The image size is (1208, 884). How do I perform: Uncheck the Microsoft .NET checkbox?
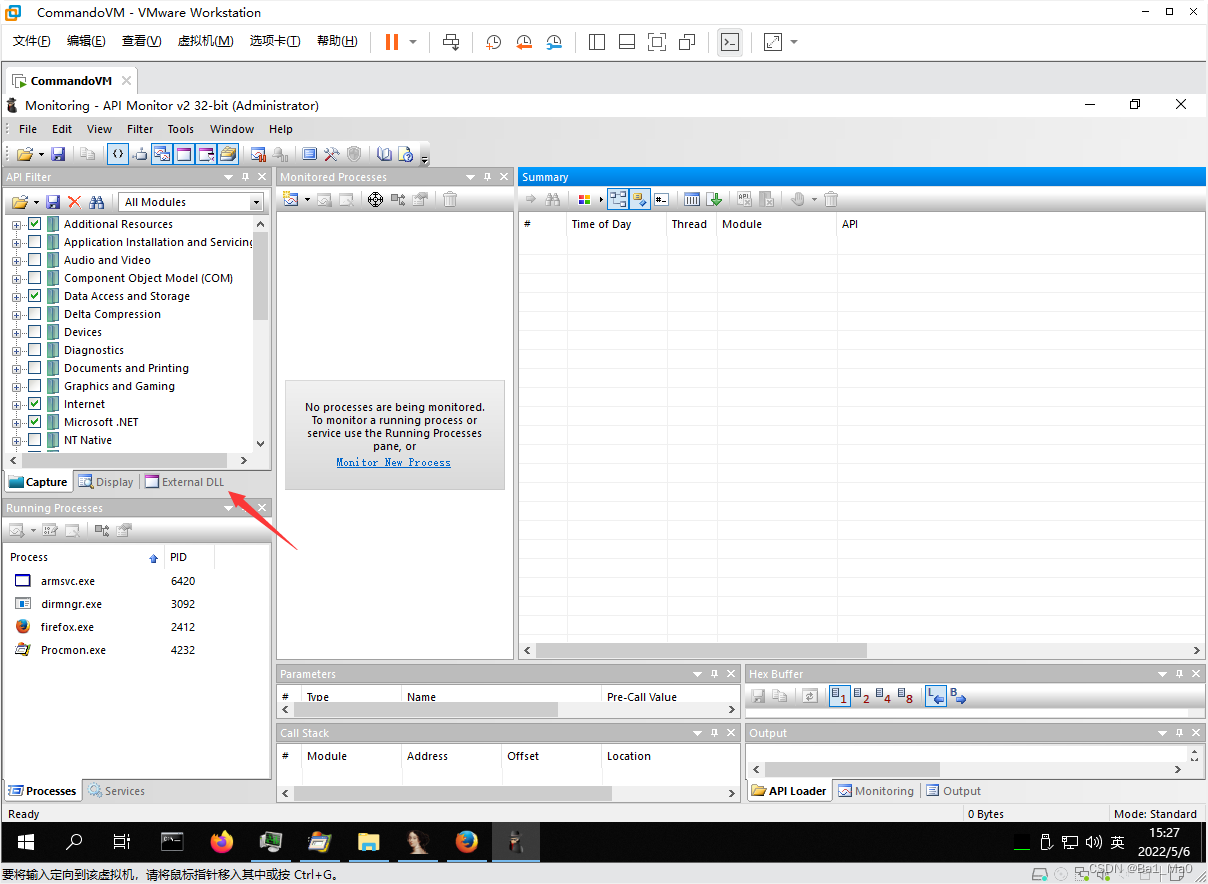click(x=35, y=422)
